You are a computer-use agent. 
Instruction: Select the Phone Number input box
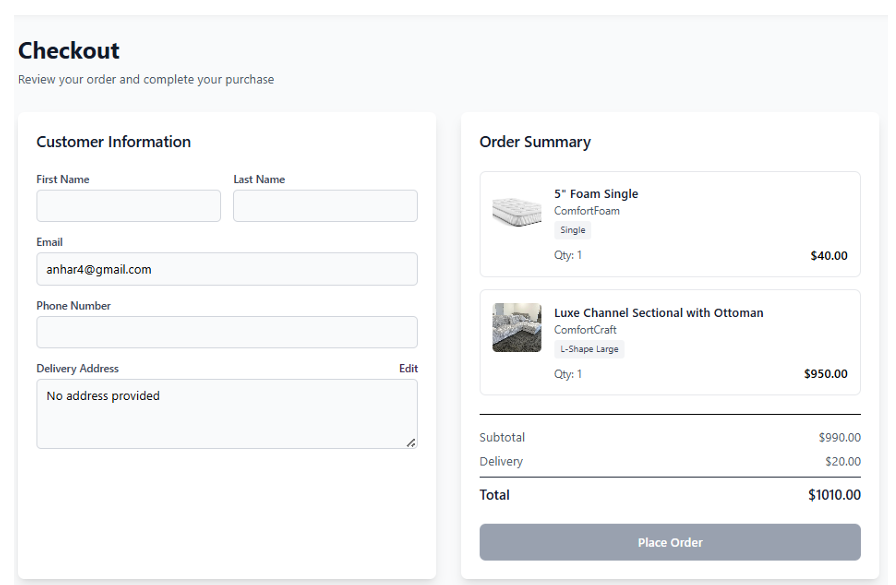[x=227, y=332]
